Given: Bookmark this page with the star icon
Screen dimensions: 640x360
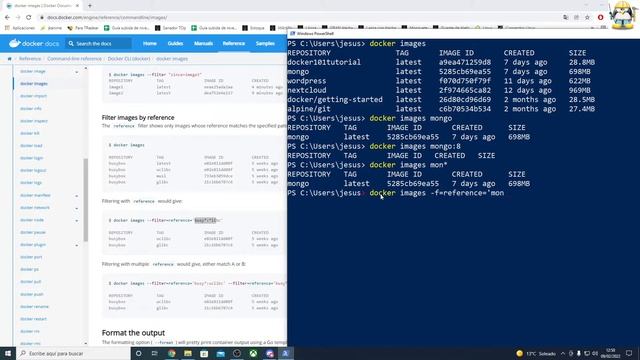Looking at the screenshot, I should pos(587,18).
